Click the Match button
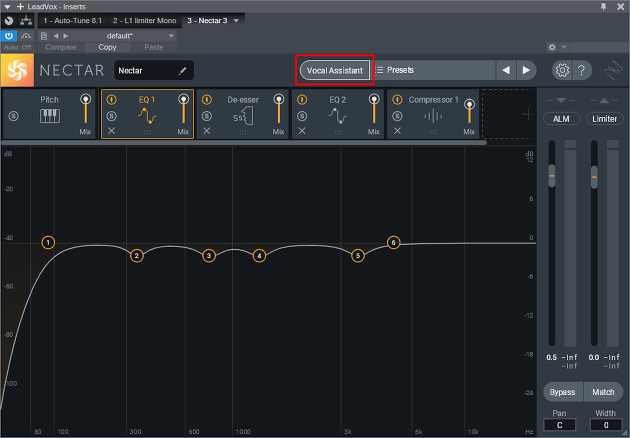This screenshot has width=630, height=438. (603, 392)
